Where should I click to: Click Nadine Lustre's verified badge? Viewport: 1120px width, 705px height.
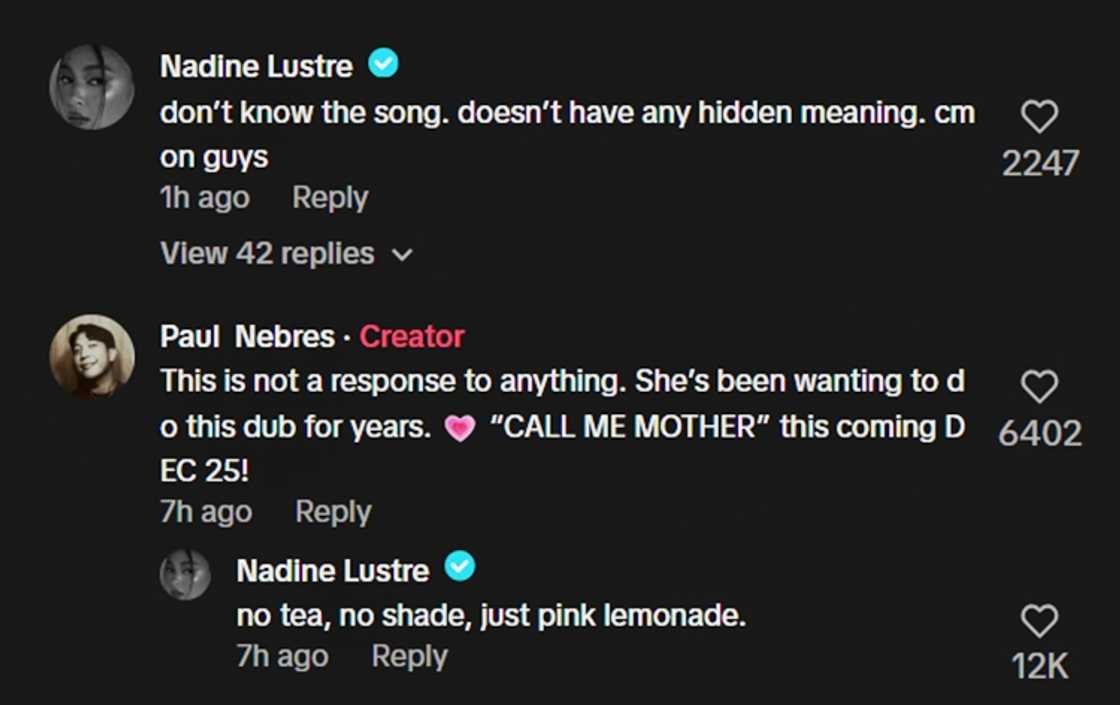[x=383, y=64]
